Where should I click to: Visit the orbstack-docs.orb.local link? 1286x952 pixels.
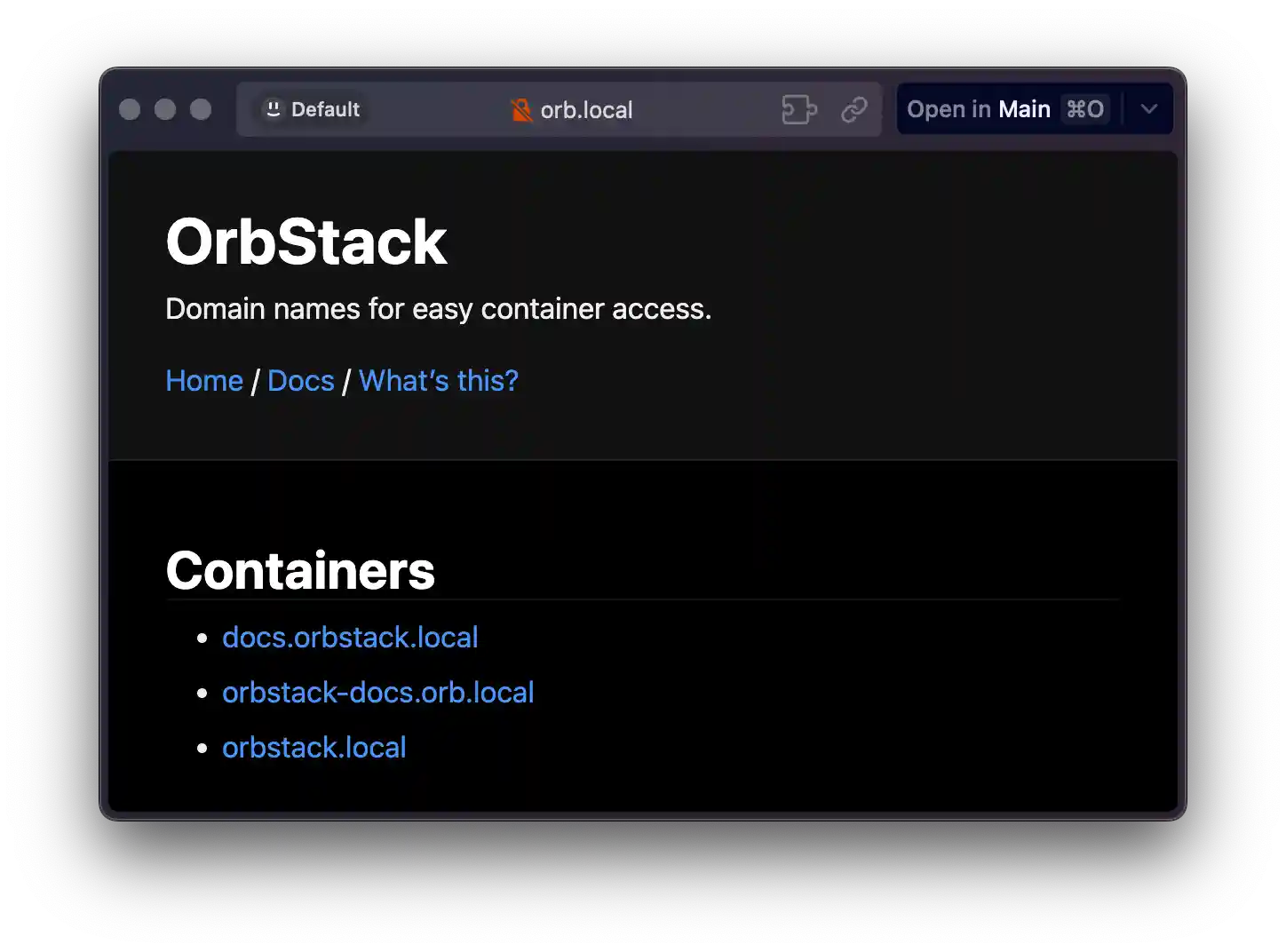click(x=377, y=692)
